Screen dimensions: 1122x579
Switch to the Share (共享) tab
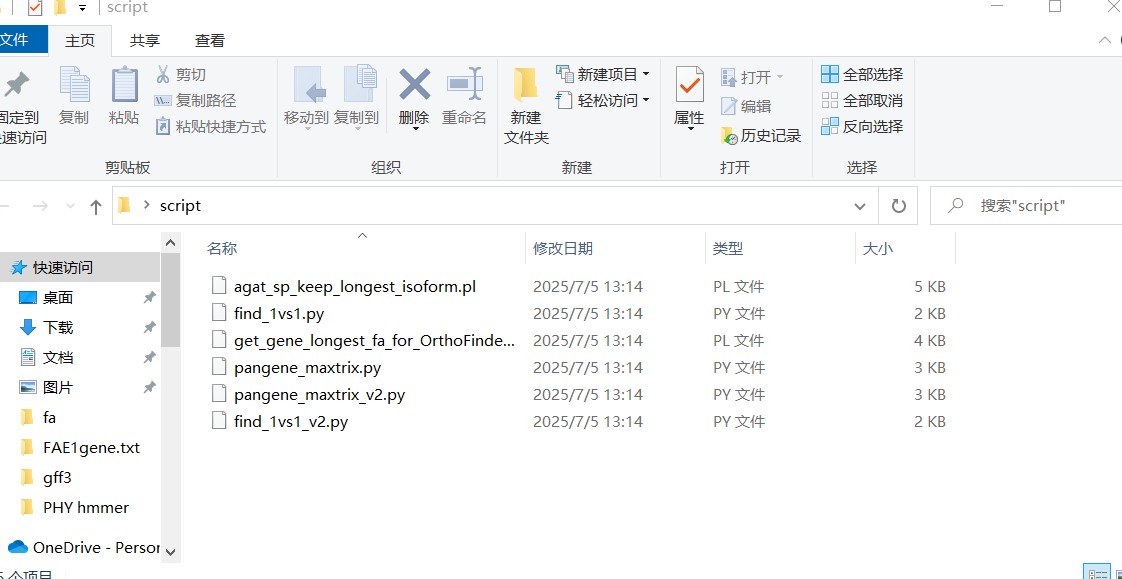(145, 41)
